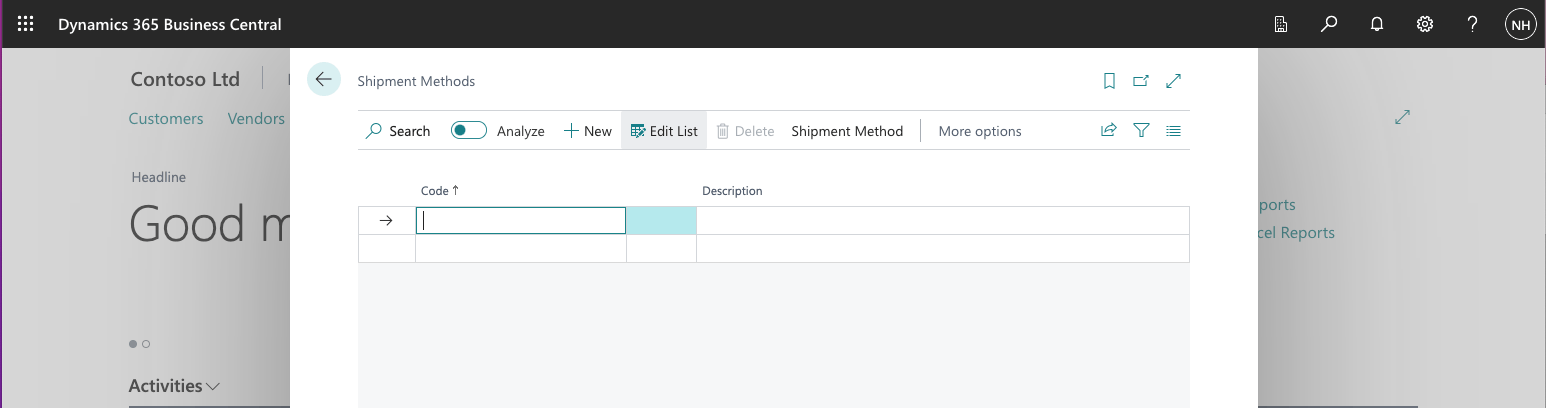Image resolution: width=1546 pixels, height=408 pixels.
Task: Open the app launcher waffle icon
Action: click(x=25, y=24)
